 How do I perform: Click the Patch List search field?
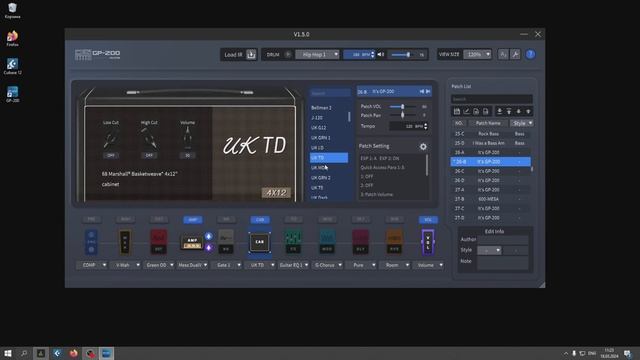(491, 99)
